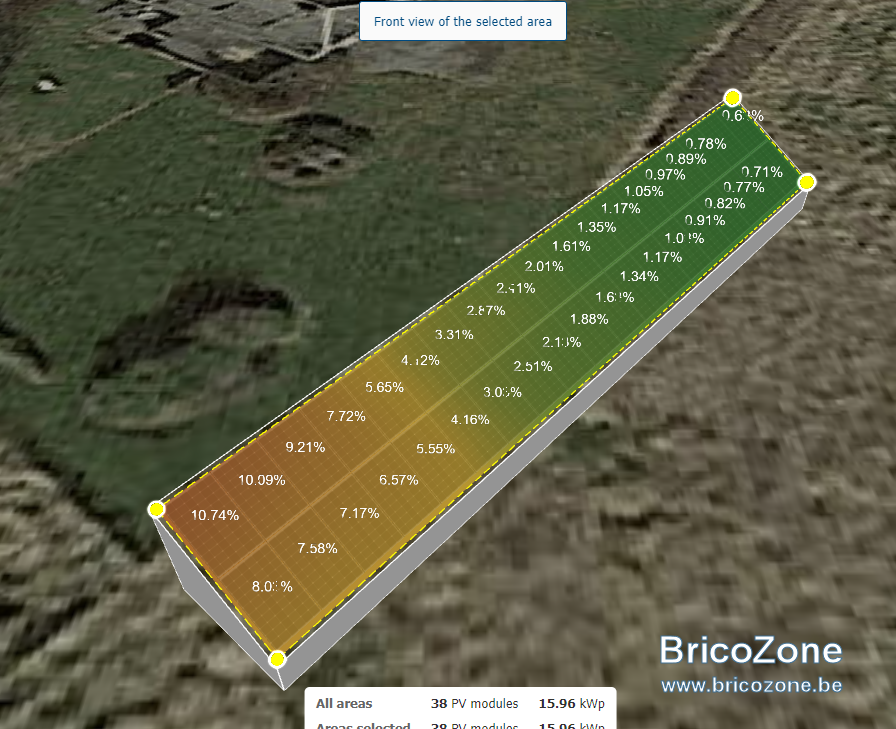Click the 38 PV modules count for All areas
Screen dimensions: 896x729
[x=474, y=703]
